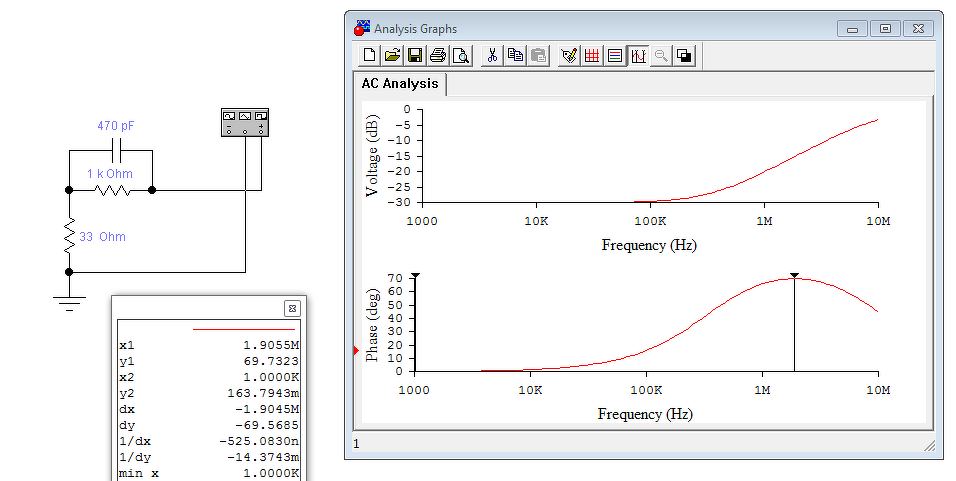The image size is (956, 481).
Task: Close the cursor readout panel
Action: (292, 308)
